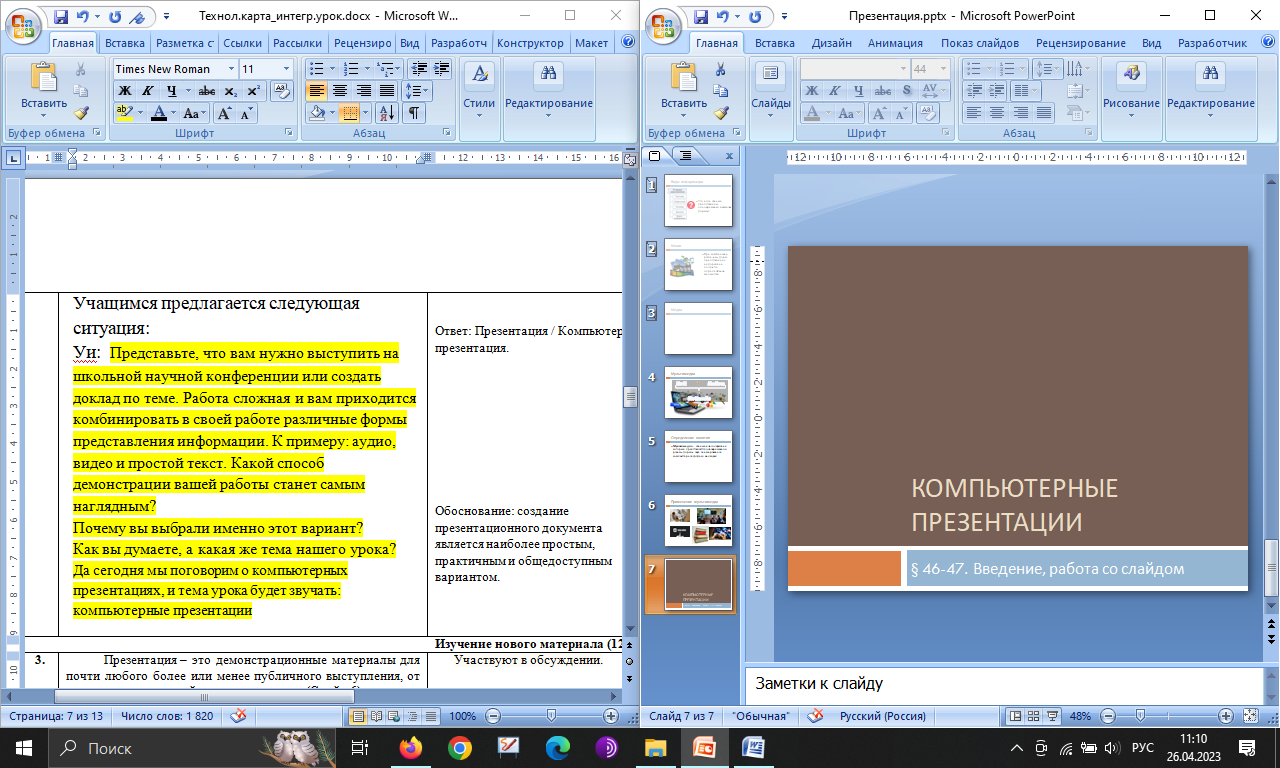Image resolution: width=1280 pixels, height=768 pixels.
Task: Toggle Justify alignment in Word
Action: pyautogui.click(x=386, y=91)
